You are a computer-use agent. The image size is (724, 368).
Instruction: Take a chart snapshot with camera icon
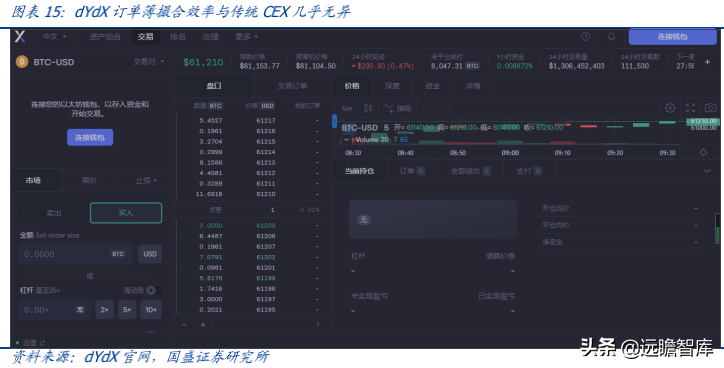[711, 108]
